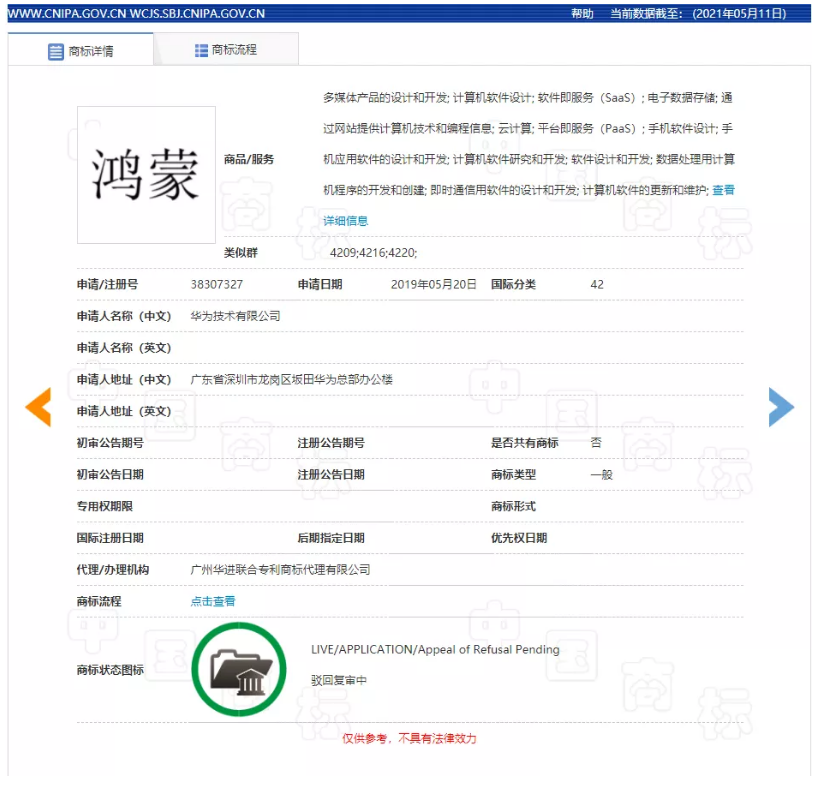The image size is (818, 785).
Task: Go to next trademark with blue arrow
Action: click(x=781, y=407)
